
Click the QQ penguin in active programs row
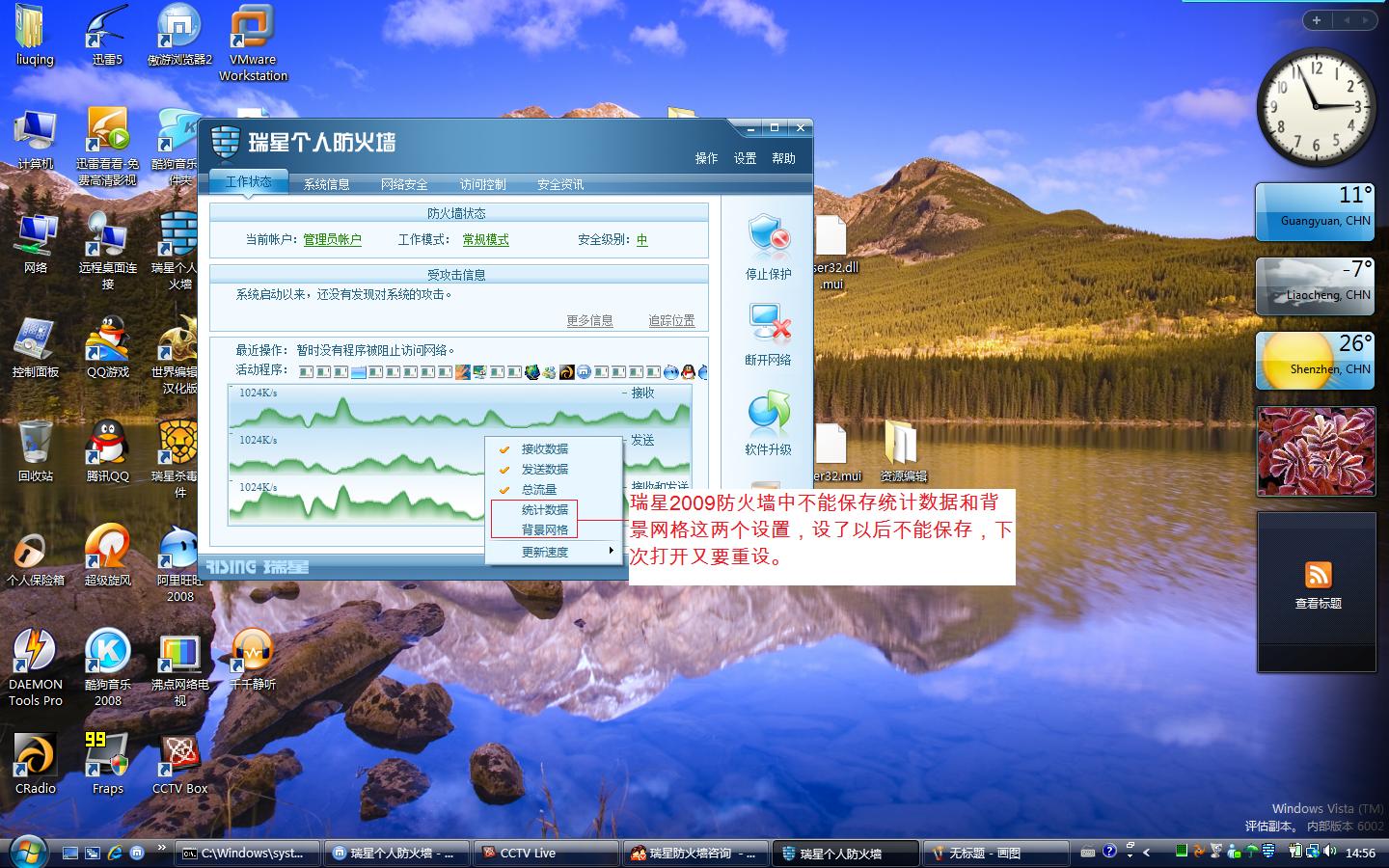[x=688, y=372]
